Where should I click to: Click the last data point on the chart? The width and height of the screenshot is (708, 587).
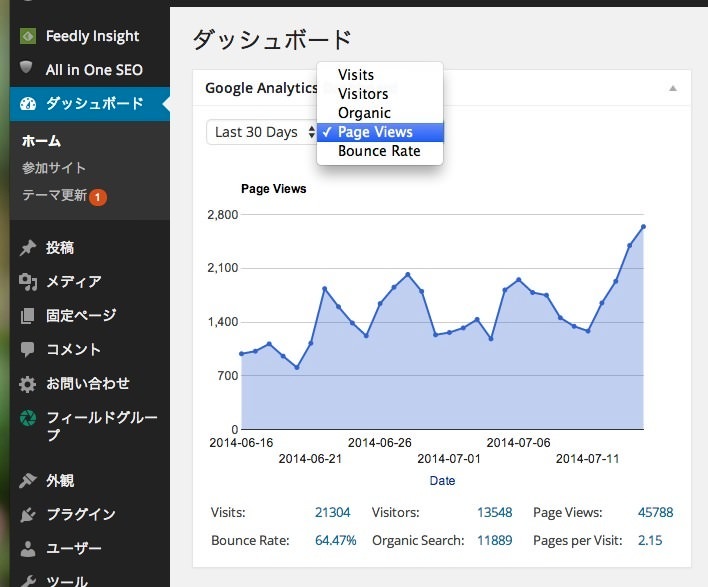(x=643, y=227)
